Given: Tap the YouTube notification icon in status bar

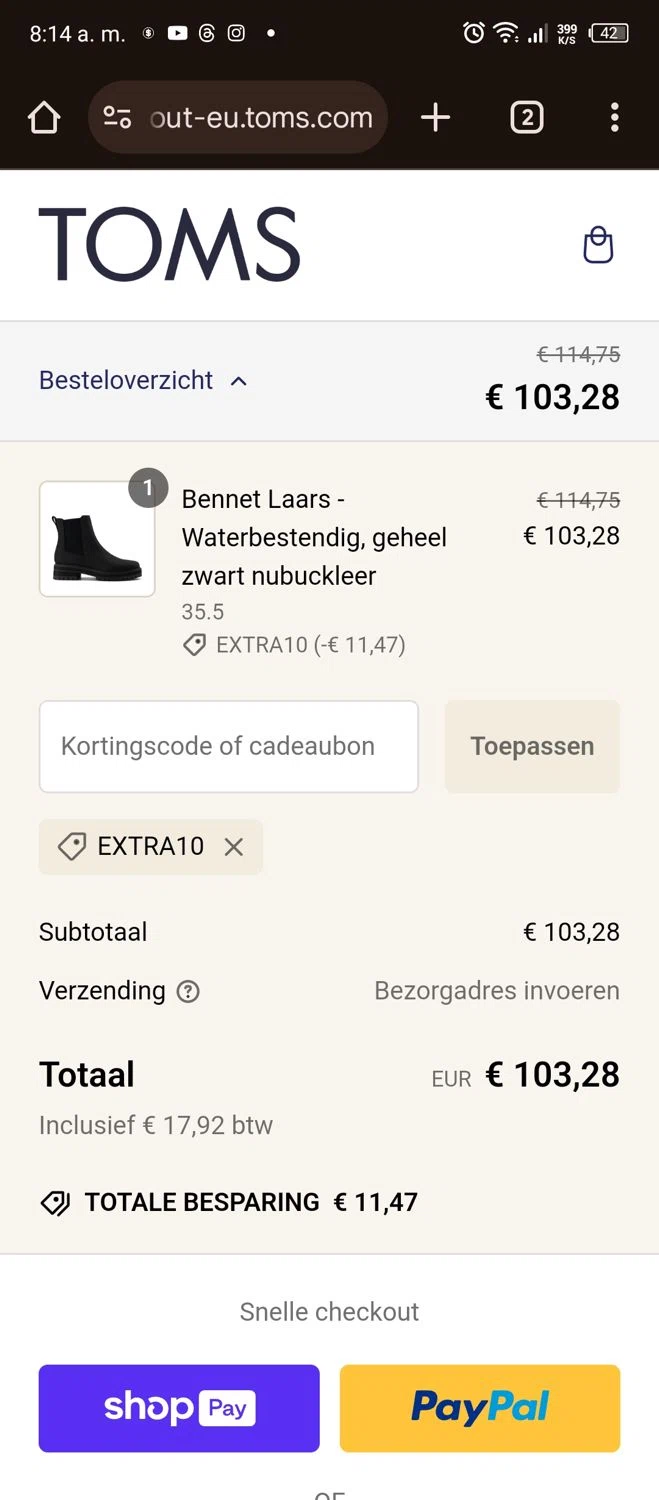Looking at the screenshot, I should tap(177, 33).
